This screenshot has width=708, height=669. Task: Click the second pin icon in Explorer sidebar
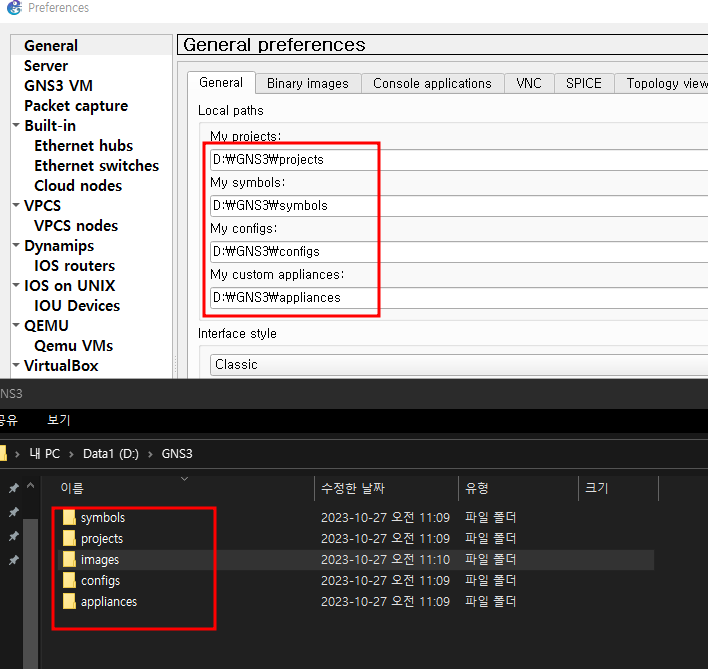click(14, 512)
